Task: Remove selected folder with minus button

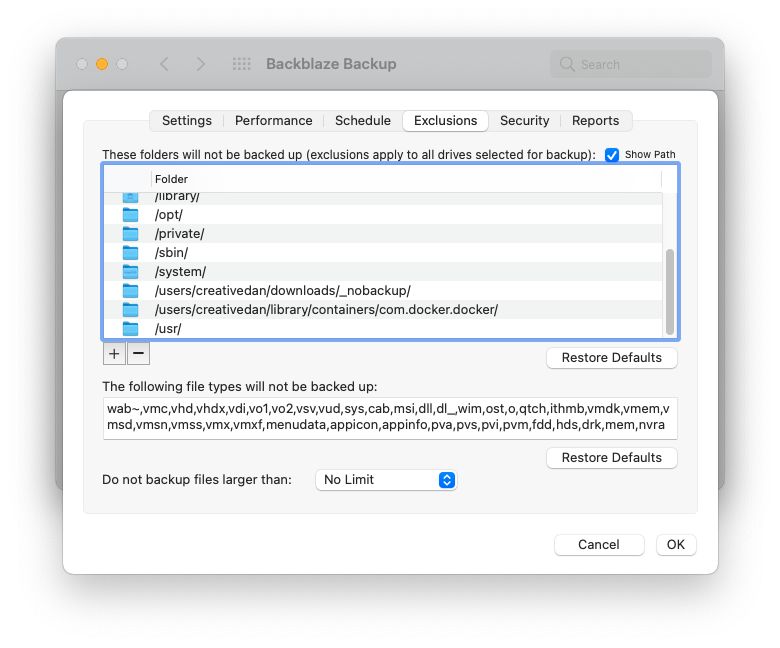Action: [x=138, y=354]
